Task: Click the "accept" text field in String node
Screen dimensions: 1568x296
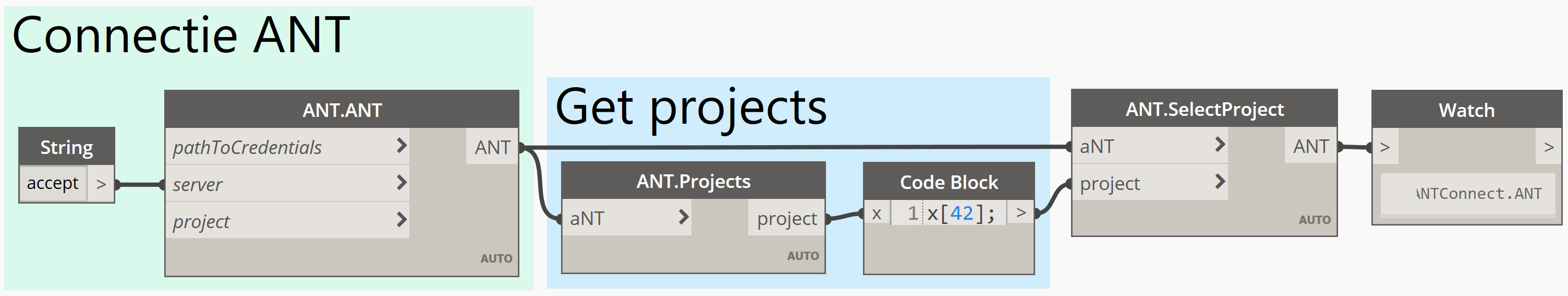Action: tap(53, 183)
